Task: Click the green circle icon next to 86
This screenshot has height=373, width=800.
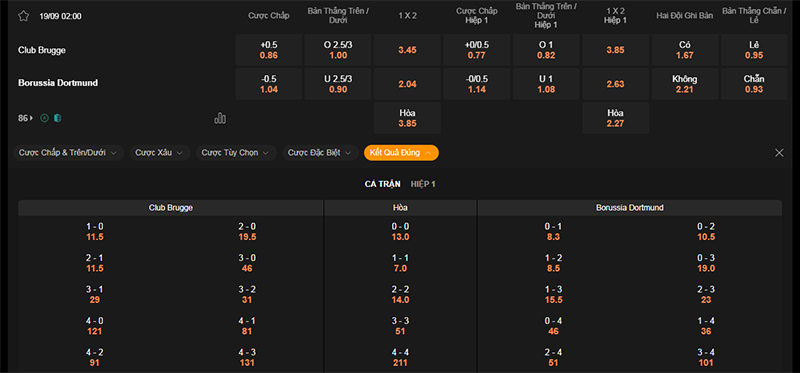Action: click(x=44, y=118)
